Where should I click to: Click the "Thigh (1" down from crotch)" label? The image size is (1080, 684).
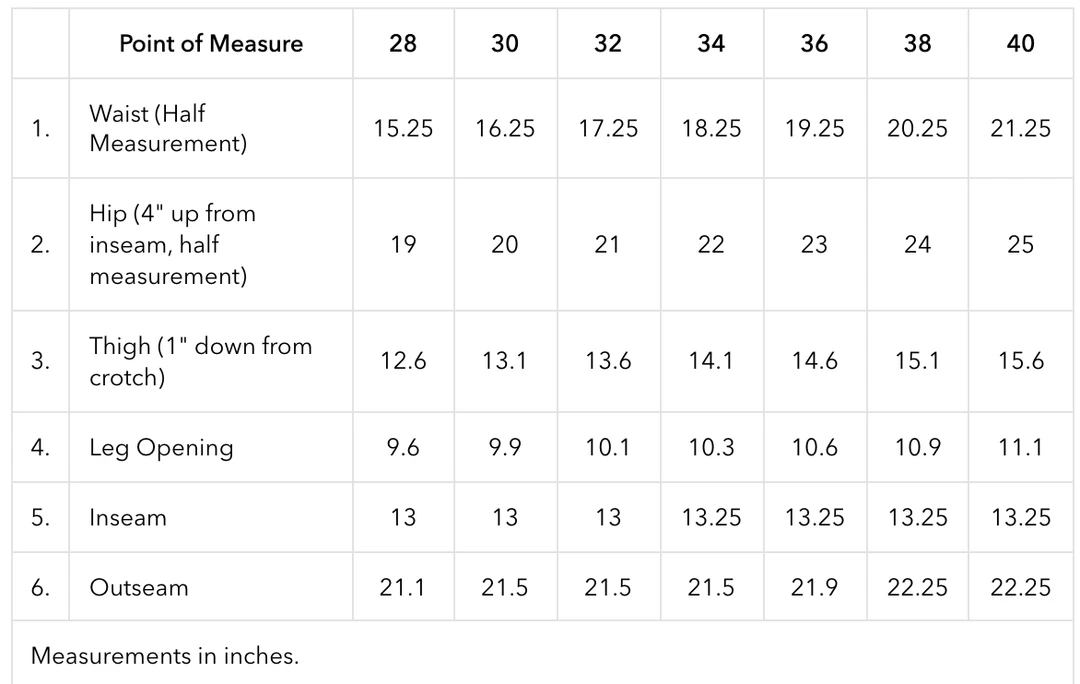(200, 361)
